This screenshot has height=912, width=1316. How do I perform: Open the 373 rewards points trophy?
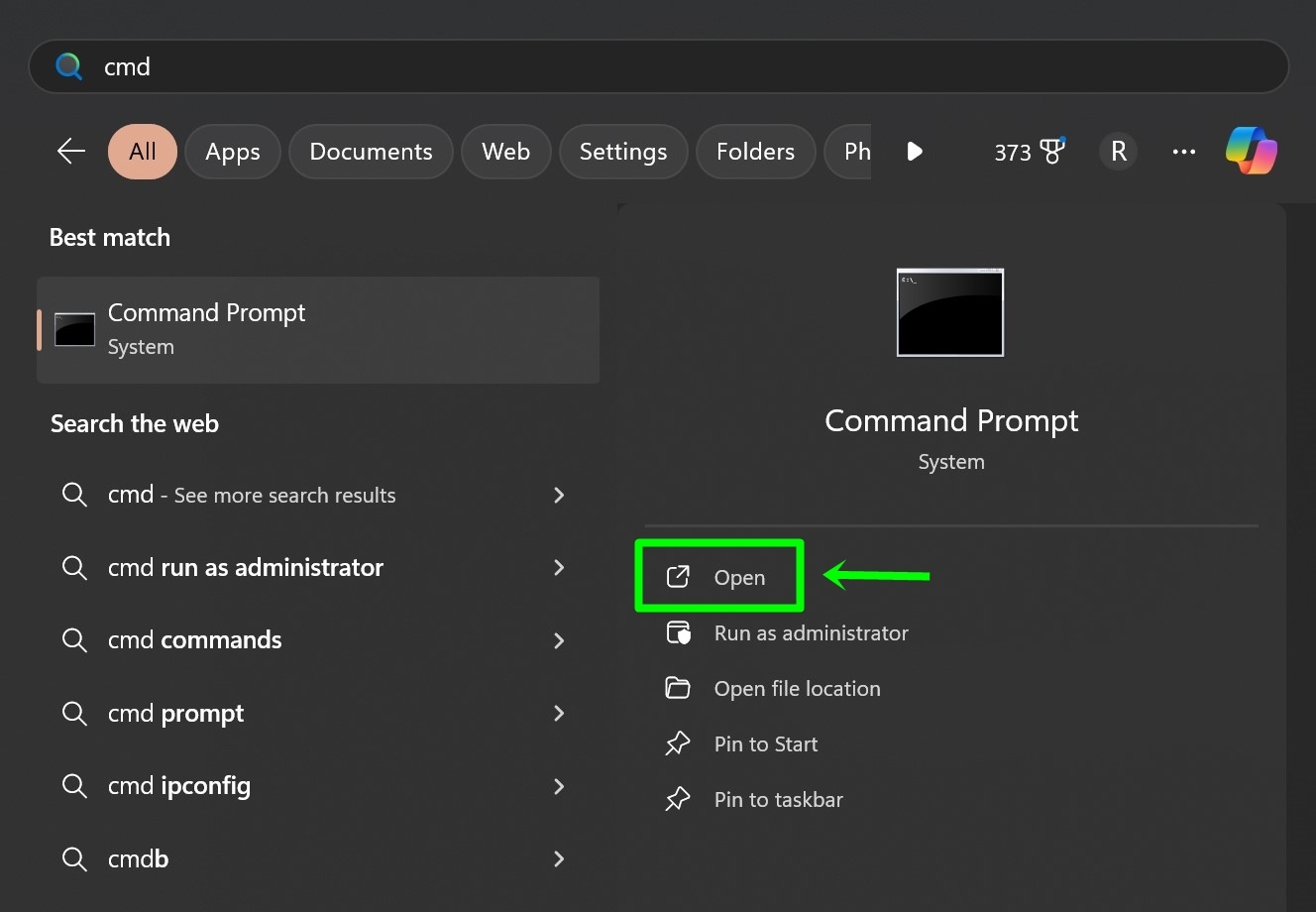[1030, 152]
